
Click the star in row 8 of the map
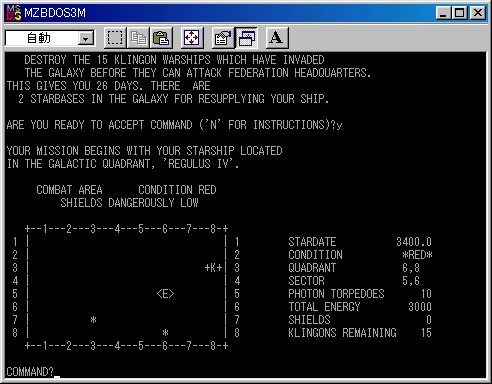[165, 333]
